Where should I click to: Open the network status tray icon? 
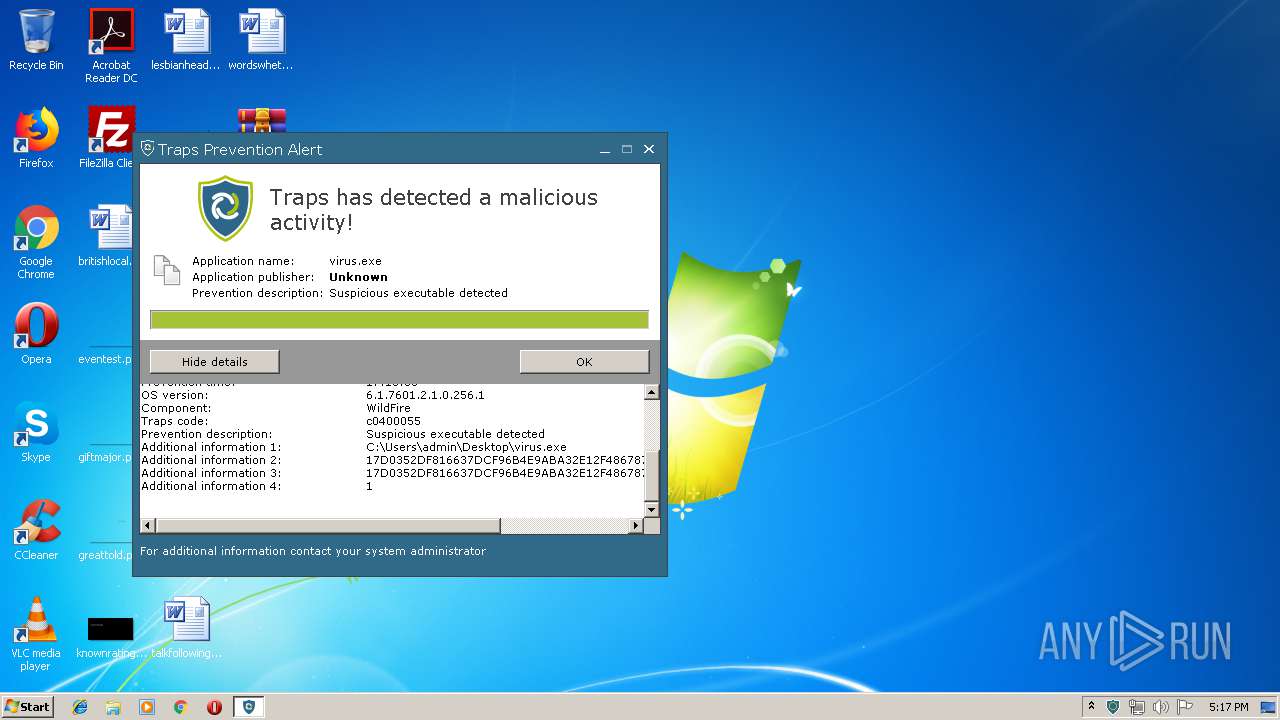click(x=1137, y=707)
